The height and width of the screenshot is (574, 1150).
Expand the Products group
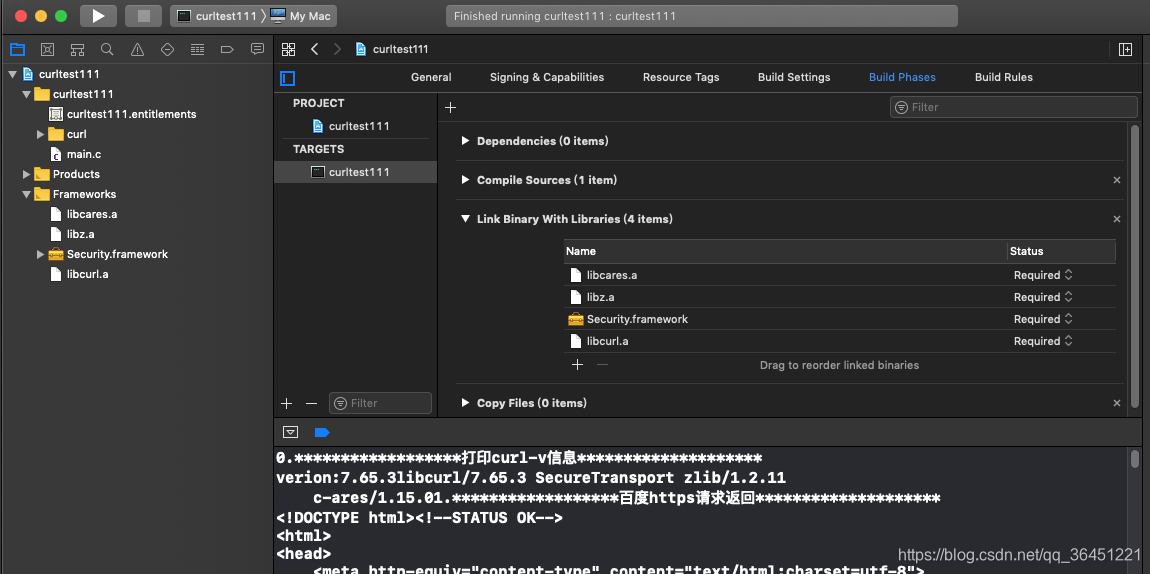[26, 174]
